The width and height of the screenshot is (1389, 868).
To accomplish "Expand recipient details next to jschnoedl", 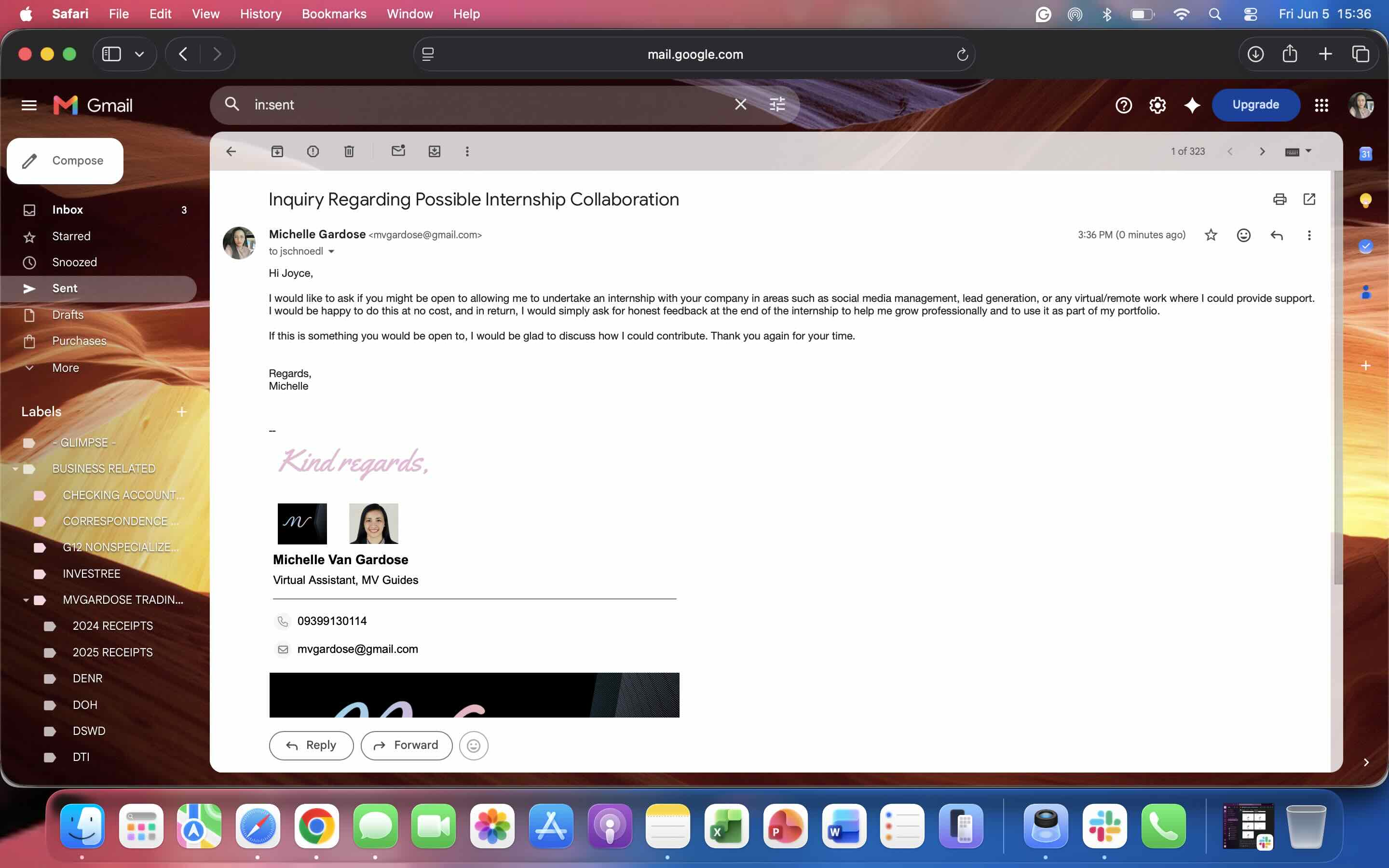I will coord(331,251).
